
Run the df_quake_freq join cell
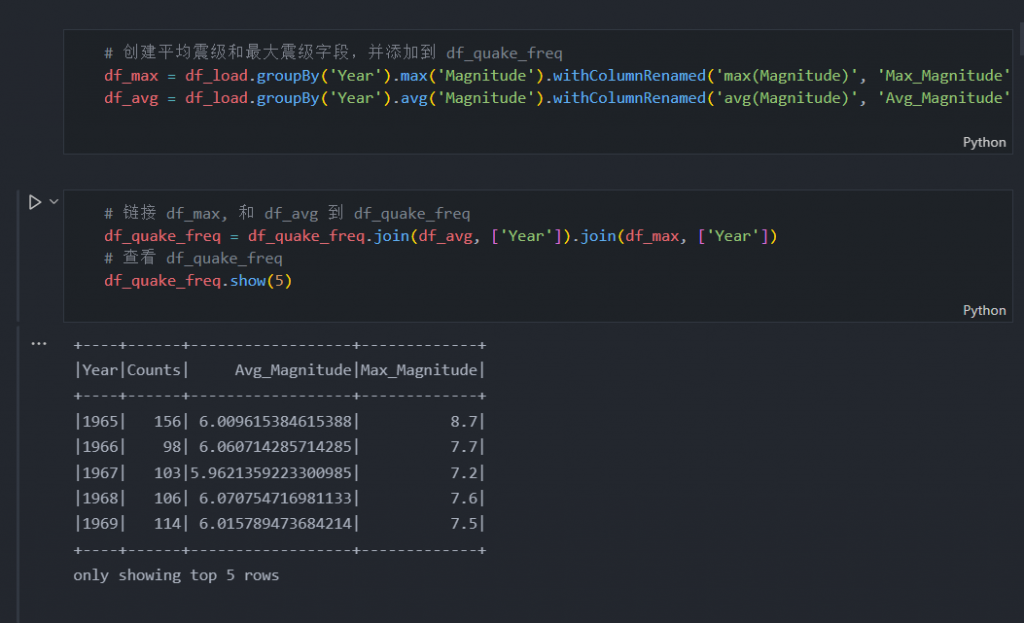pyautogui.click(x=35, y=202)
